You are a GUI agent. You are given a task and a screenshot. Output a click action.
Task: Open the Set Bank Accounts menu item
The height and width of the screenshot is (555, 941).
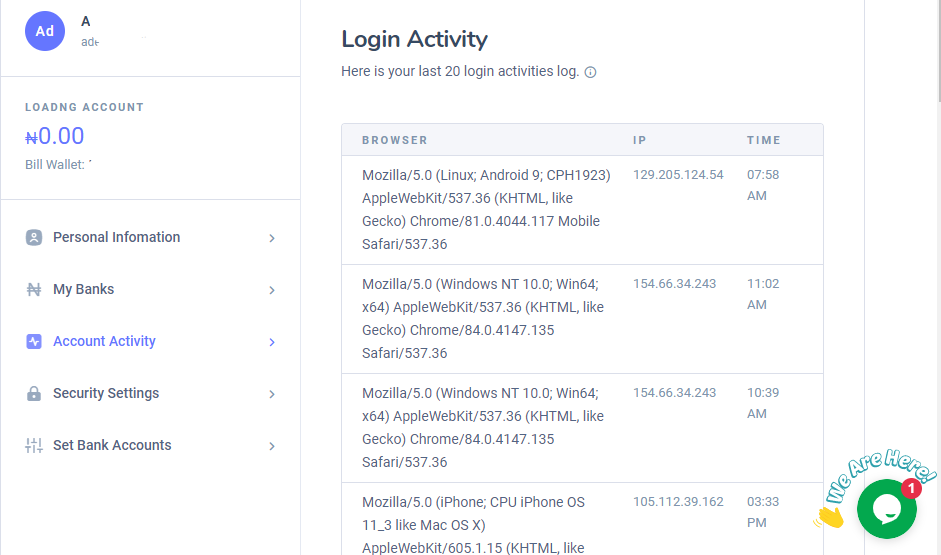coord(151,445)
